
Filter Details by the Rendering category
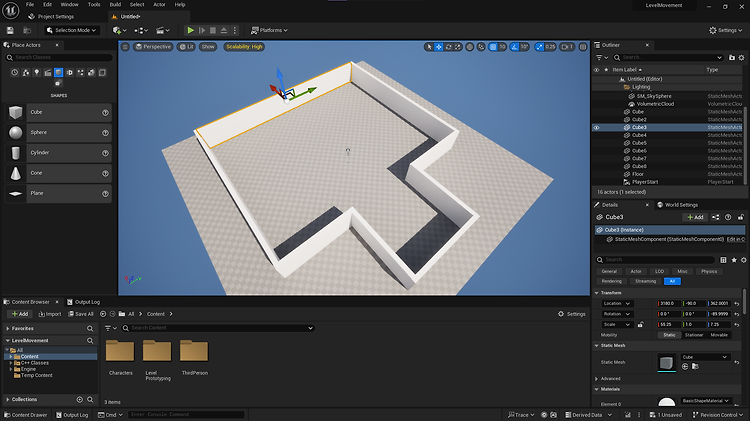tap(611, 281)
